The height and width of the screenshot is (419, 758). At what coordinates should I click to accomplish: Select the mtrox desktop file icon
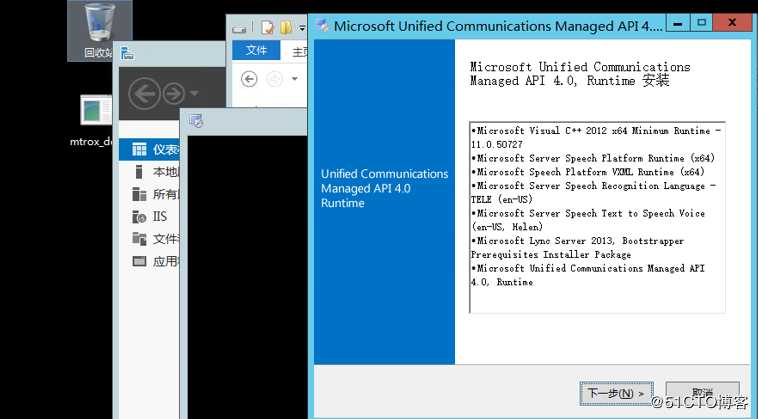click(96, 121)
